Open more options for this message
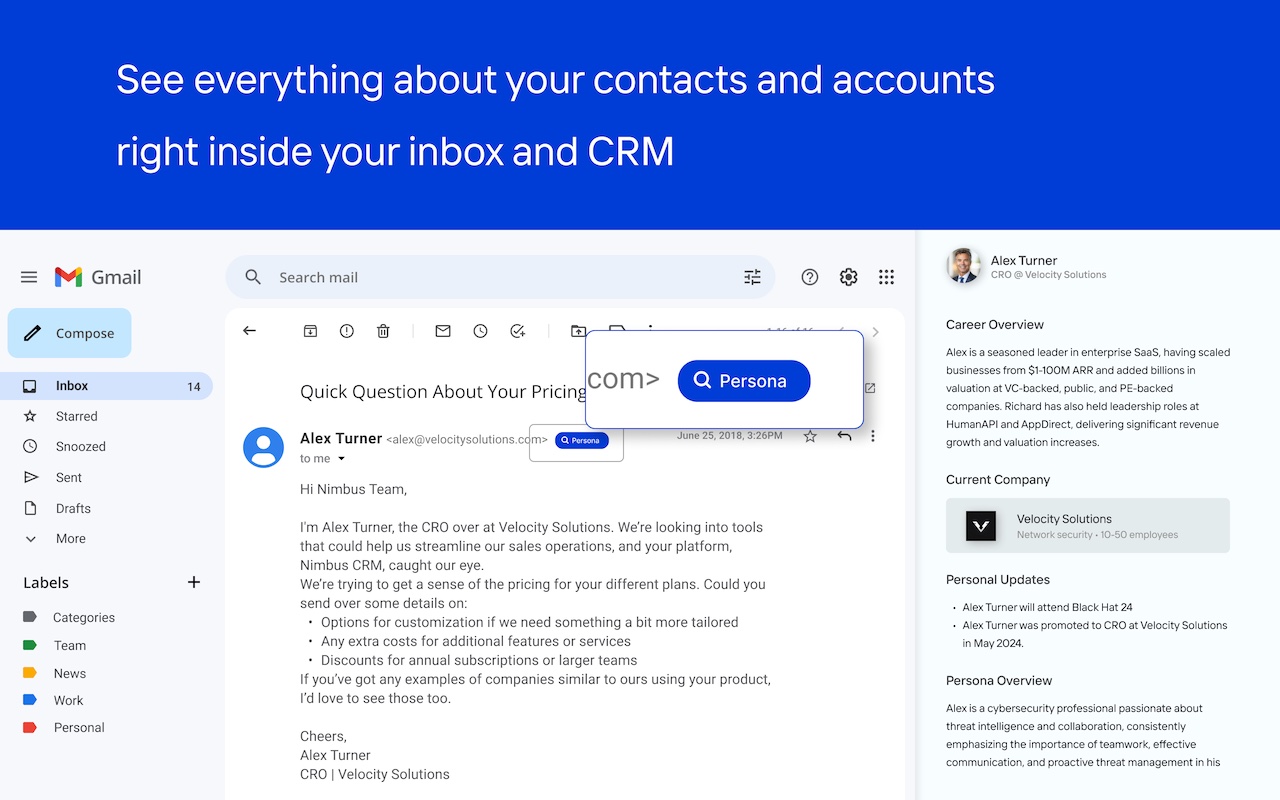This screenshot has height=800, width=1280. pyautogui.click(x=873, y=436)
